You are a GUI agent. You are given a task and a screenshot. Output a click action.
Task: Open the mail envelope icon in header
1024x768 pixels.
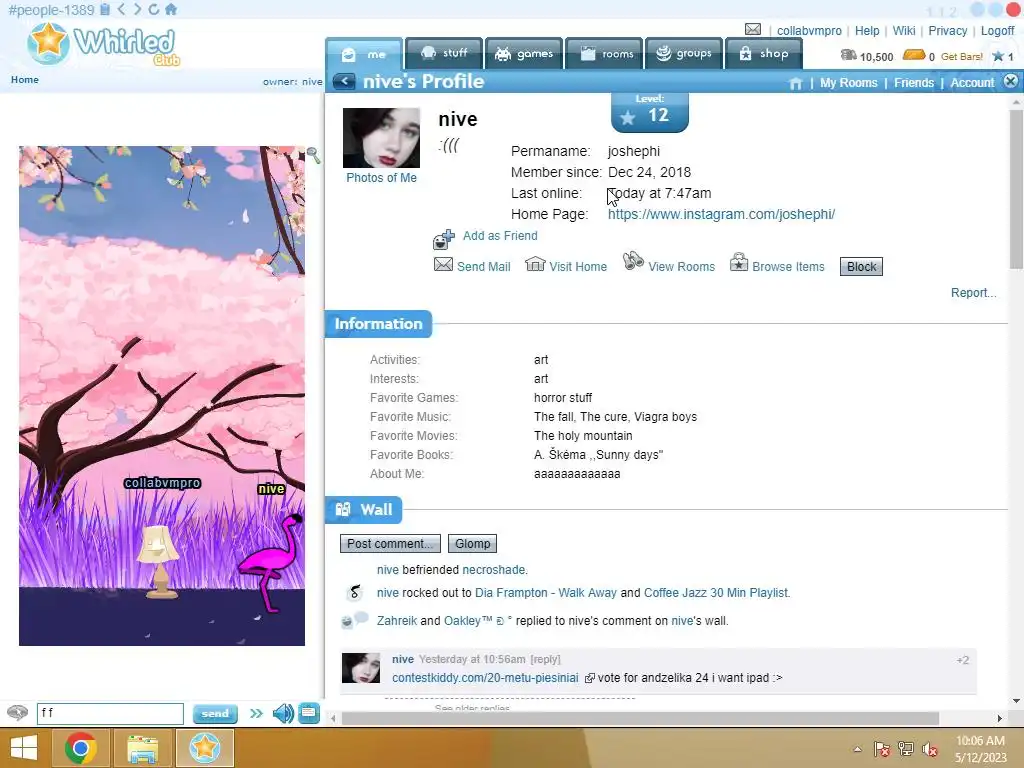pos(753,29)
